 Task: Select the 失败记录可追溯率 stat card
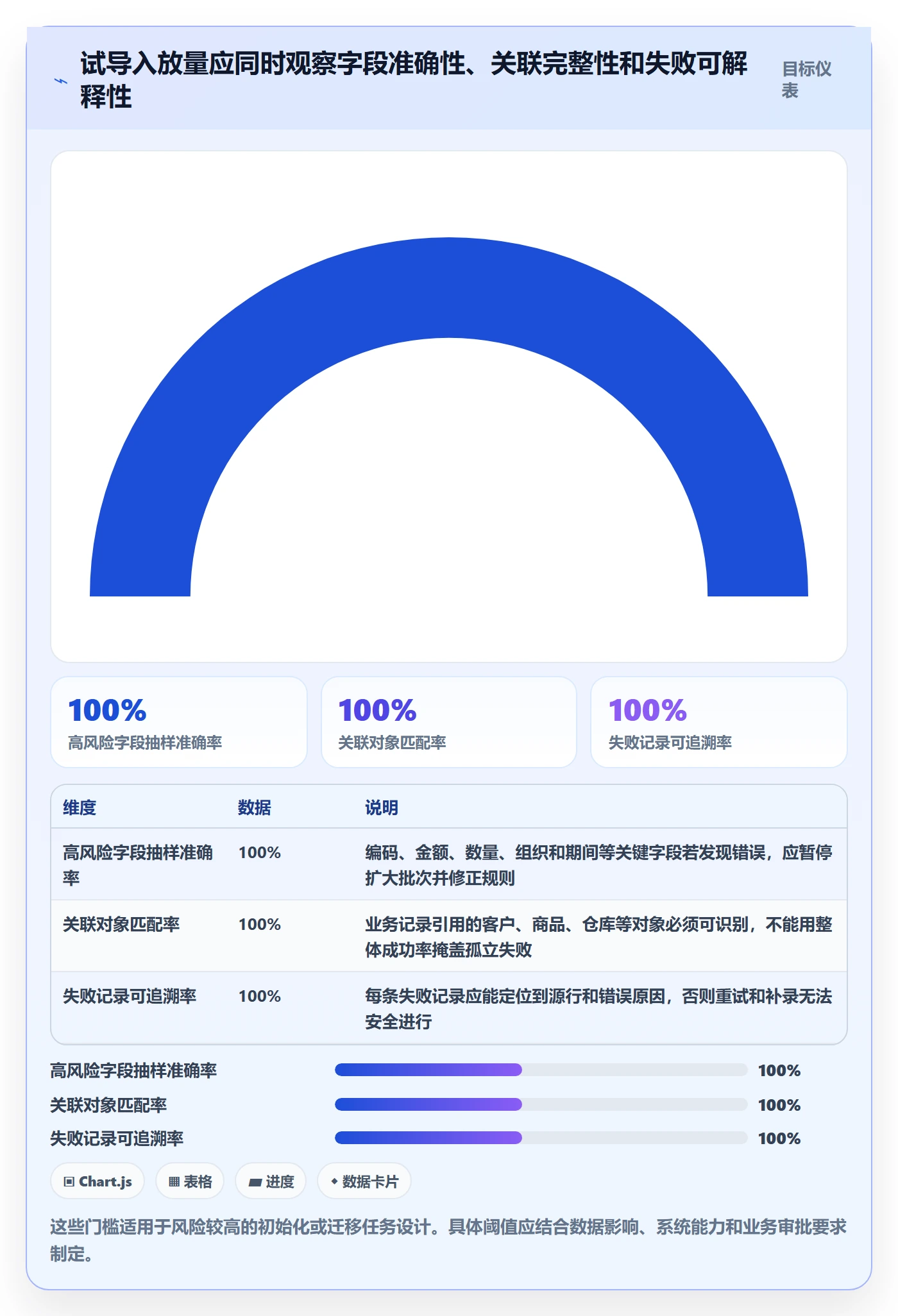click(719, 722)
